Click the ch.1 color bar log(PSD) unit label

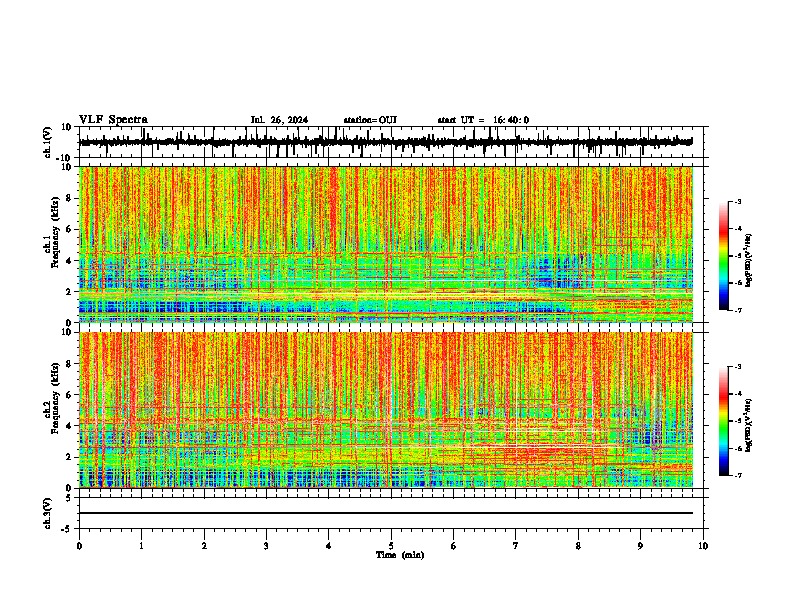click(x=749, y=260)
